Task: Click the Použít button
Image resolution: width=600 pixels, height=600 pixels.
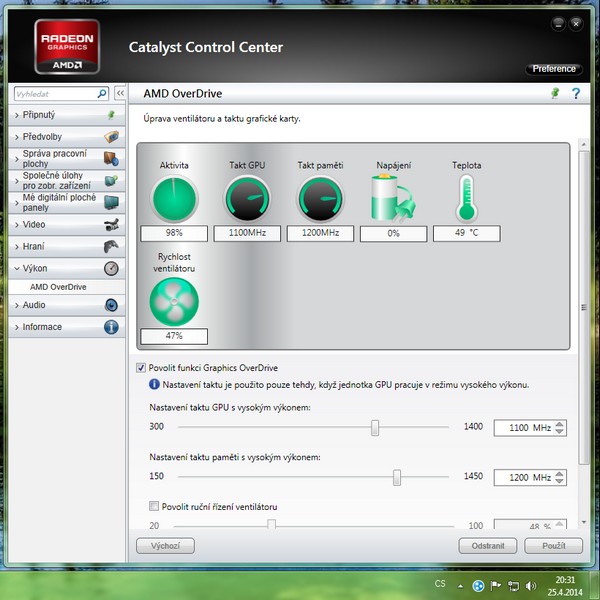Action: 554,546
